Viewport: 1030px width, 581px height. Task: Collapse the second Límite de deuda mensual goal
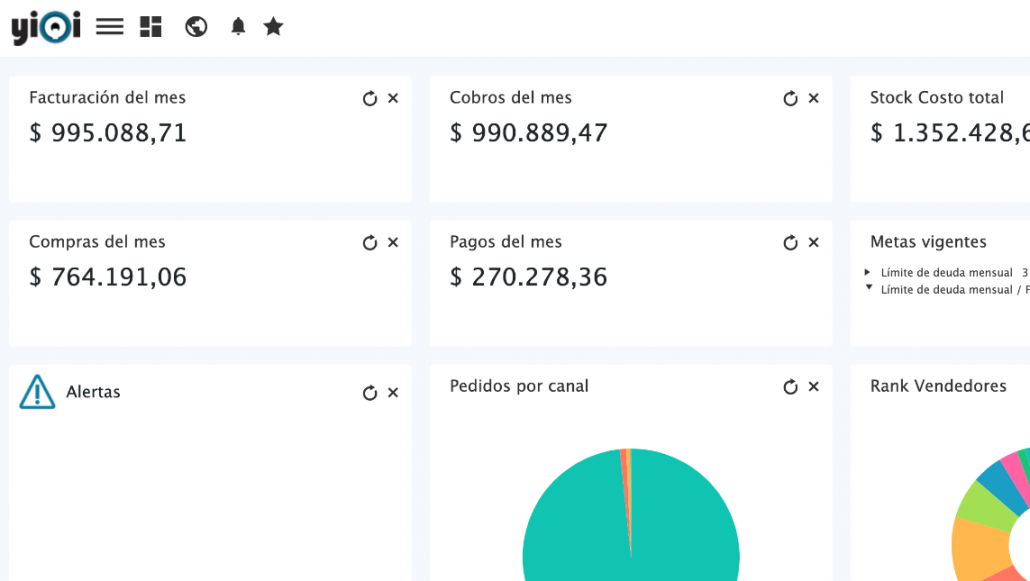(868, 288)
